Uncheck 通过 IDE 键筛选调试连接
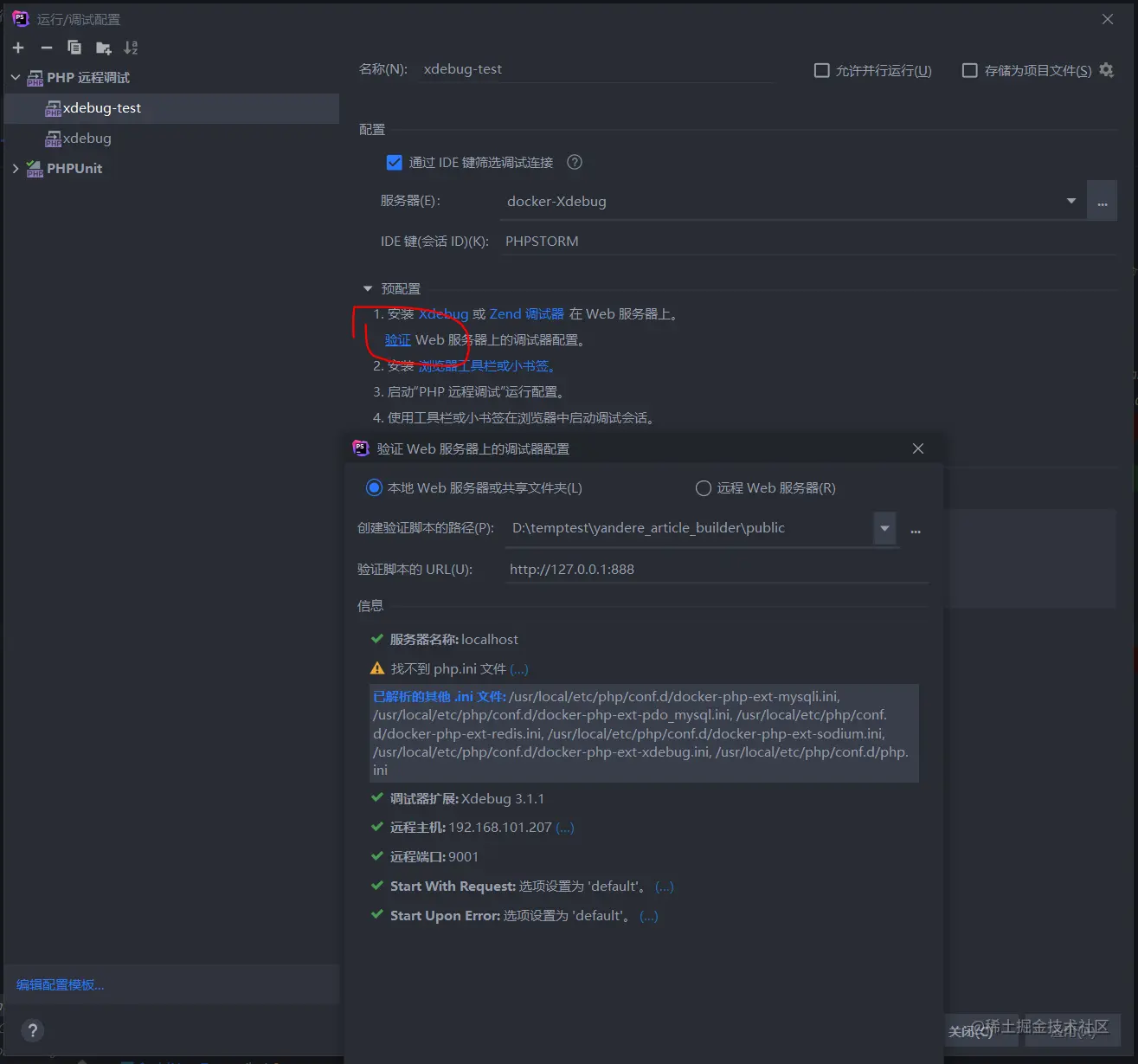The image size is (1138, 1064). [x=395, y=162]
